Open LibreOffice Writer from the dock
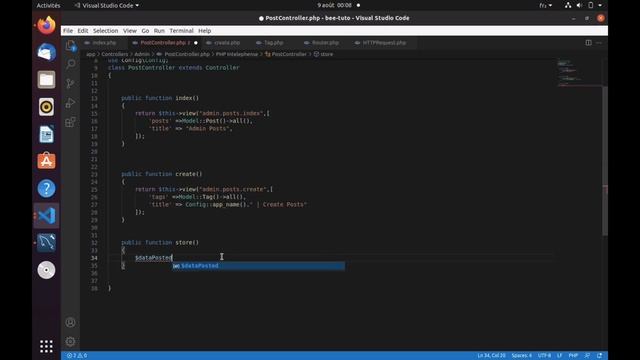Image resolution: width=640 pixels, height=360 pixels. pos(47,134)
